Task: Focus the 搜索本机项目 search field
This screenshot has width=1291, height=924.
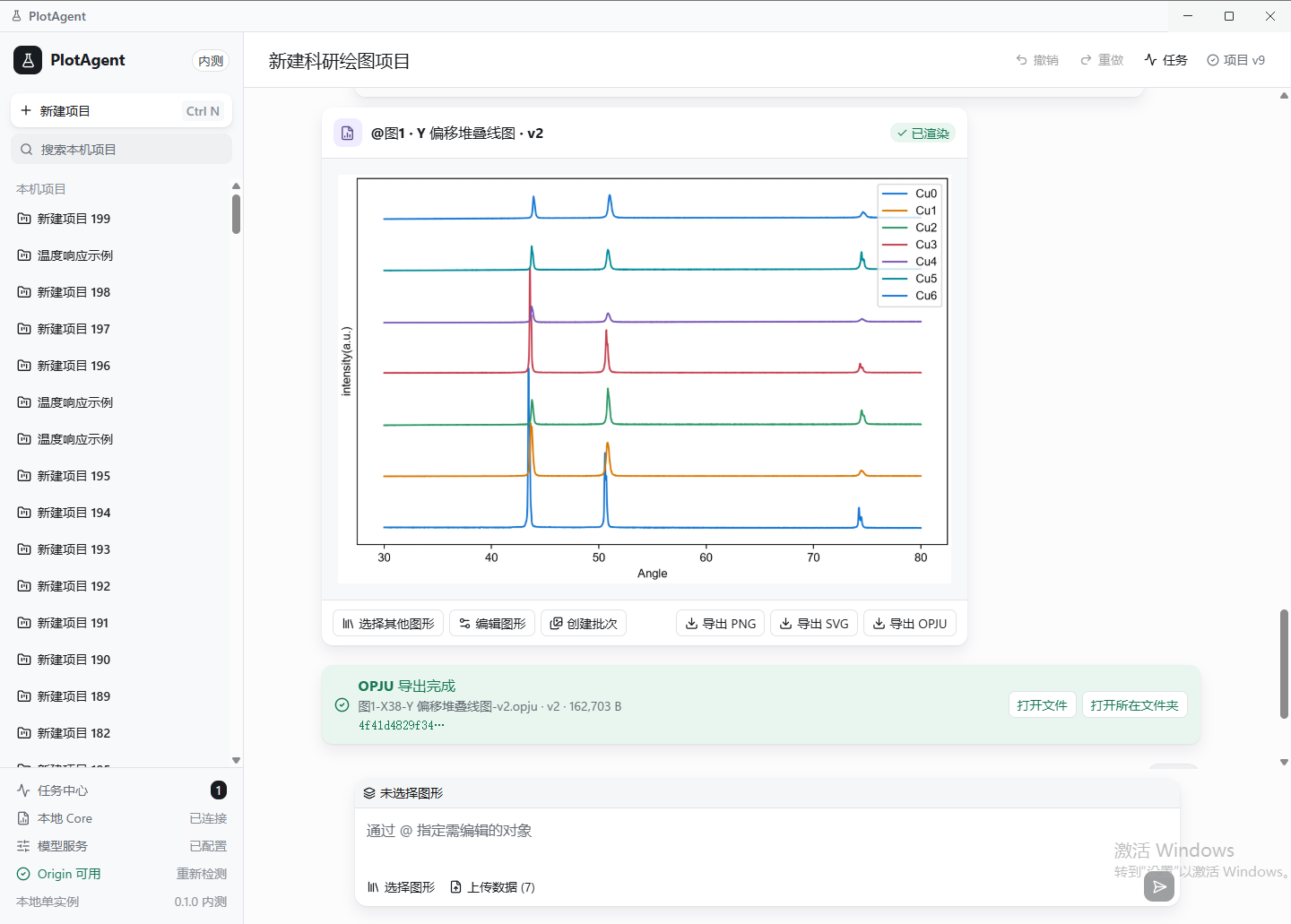Action: [x=121, y=150]
